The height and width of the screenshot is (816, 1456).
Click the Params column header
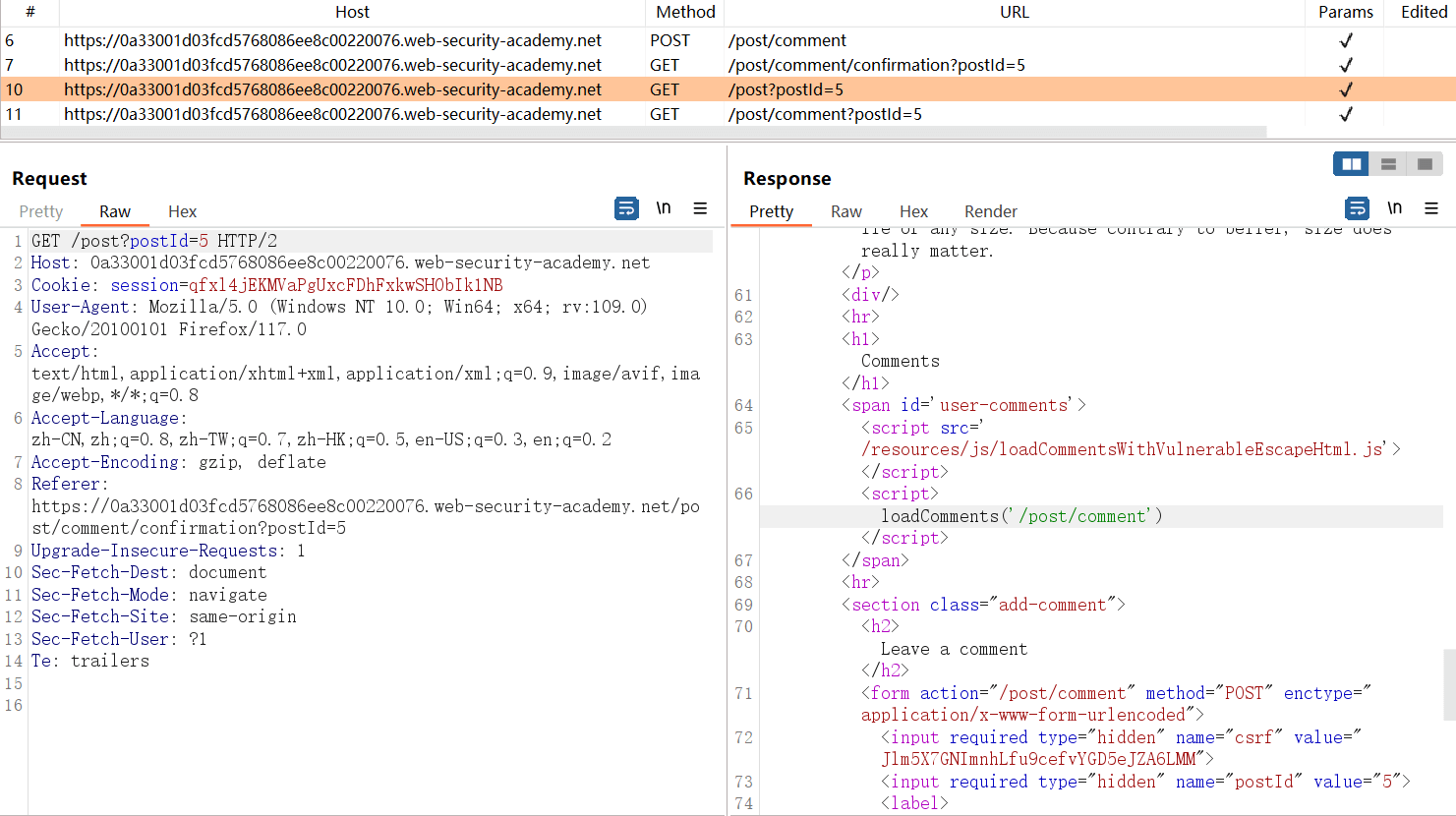pos(1345,12)
